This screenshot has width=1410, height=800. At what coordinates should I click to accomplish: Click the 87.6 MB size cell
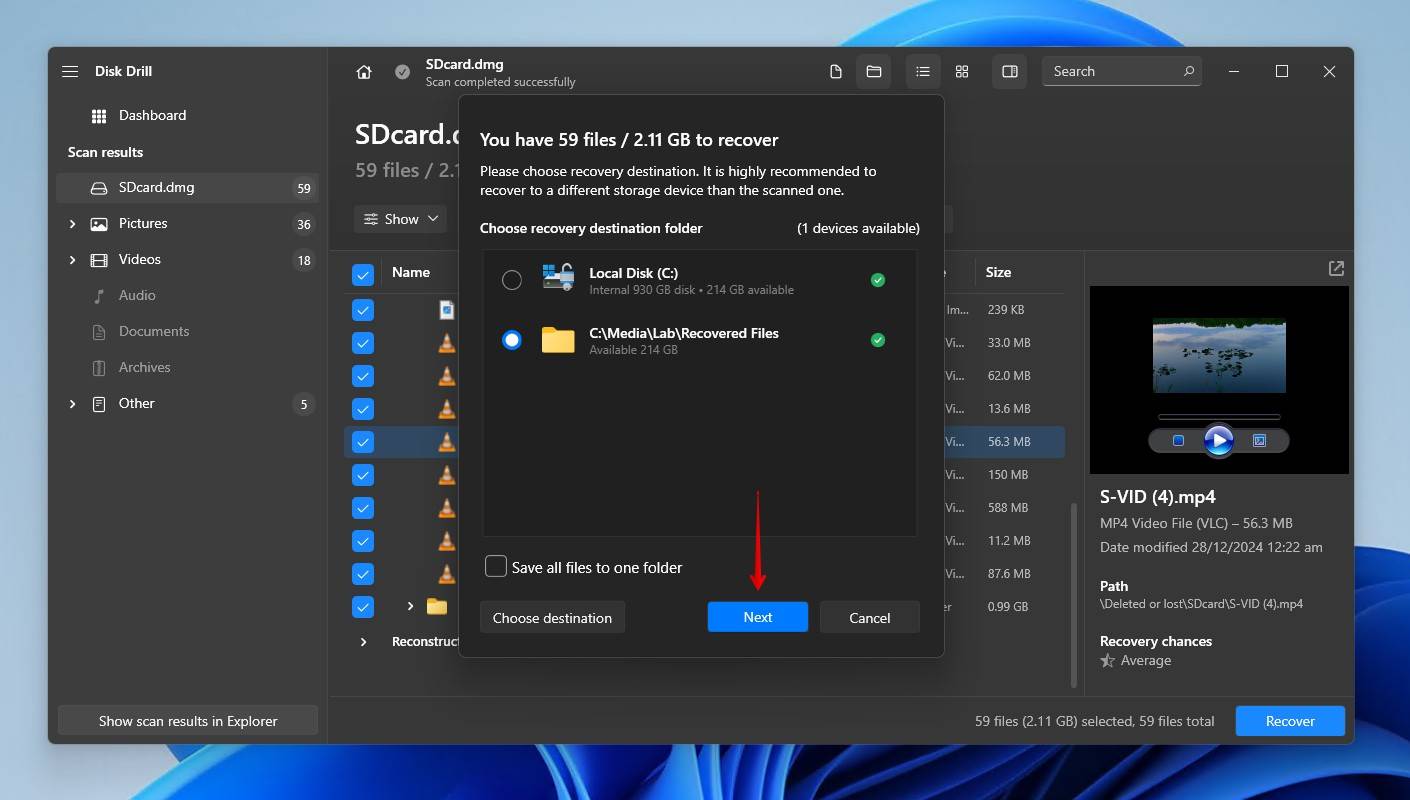tap(1008, 574)
